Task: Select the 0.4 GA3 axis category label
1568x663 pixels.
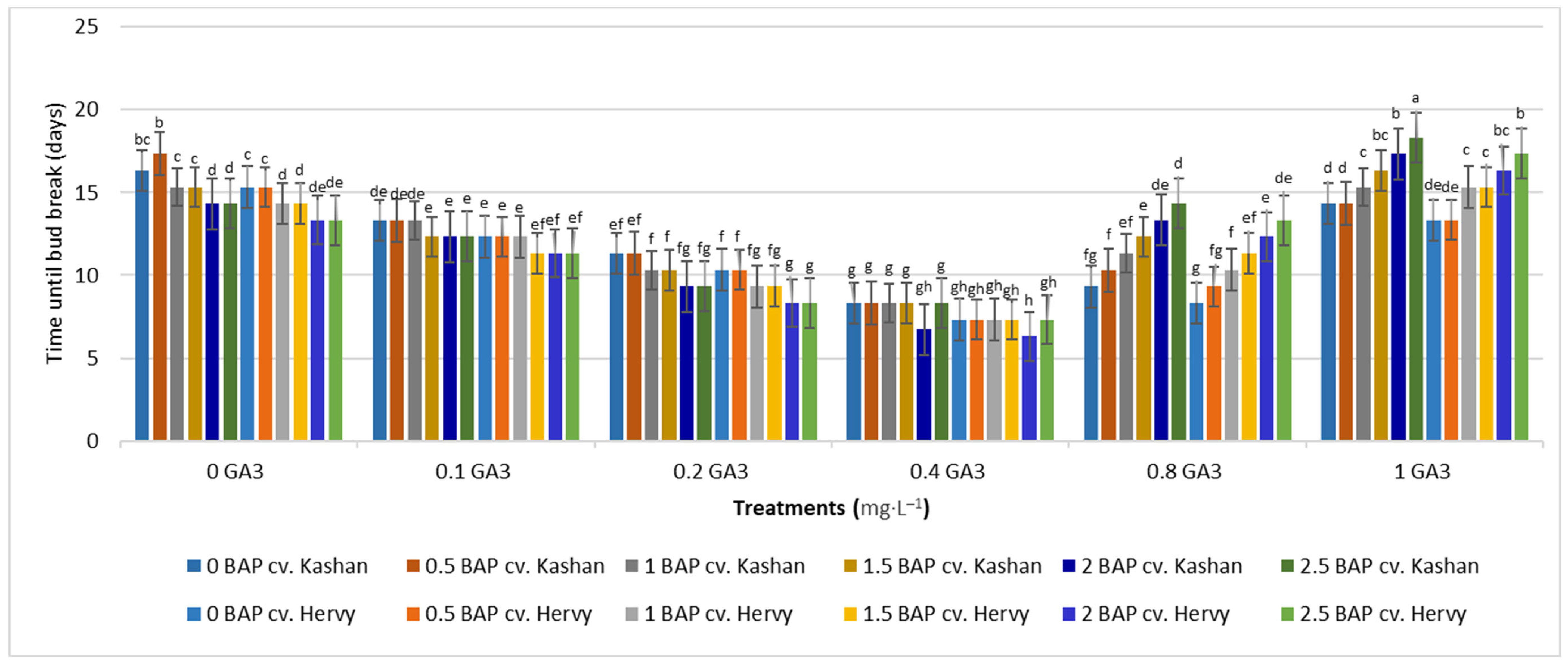Action: pos(947,472)
